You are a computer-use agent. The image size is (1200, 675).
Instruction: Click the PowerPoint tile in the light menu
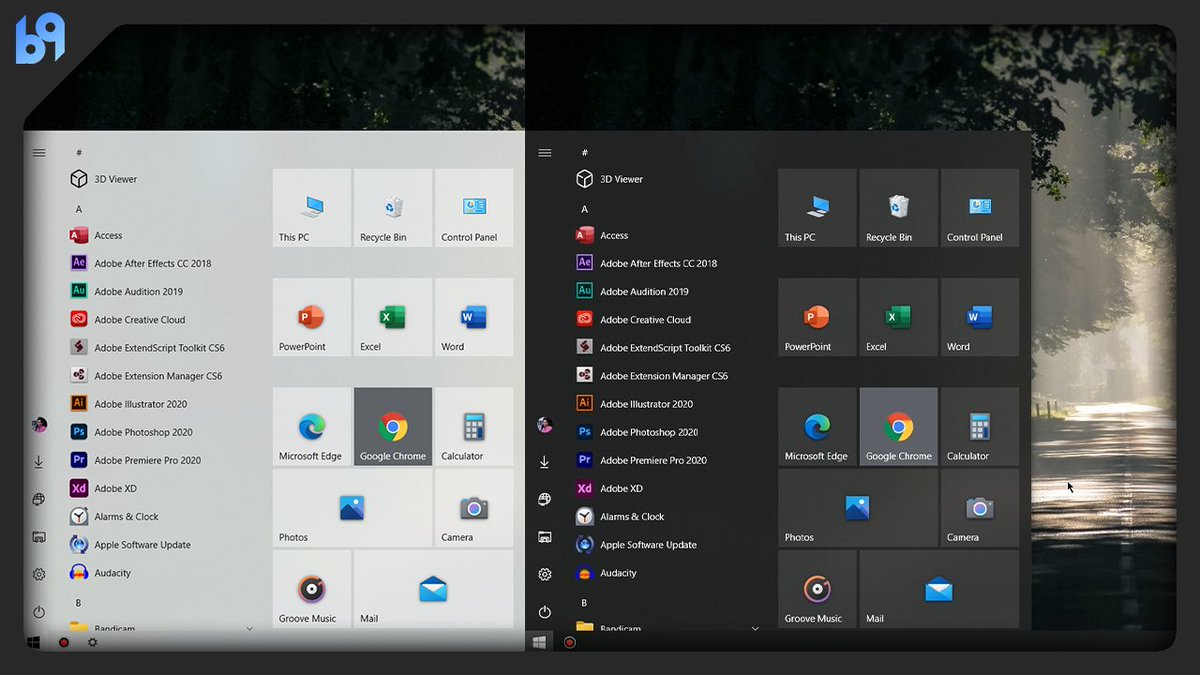coord(312,317)
